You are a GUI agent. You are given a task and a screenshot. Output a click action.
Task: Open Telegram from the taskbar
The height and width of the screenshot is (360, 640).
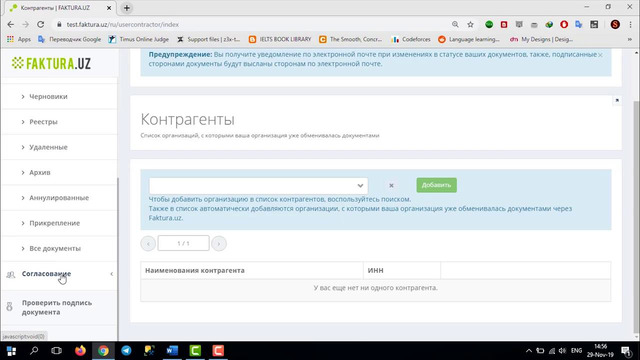(x=127, y=351)
